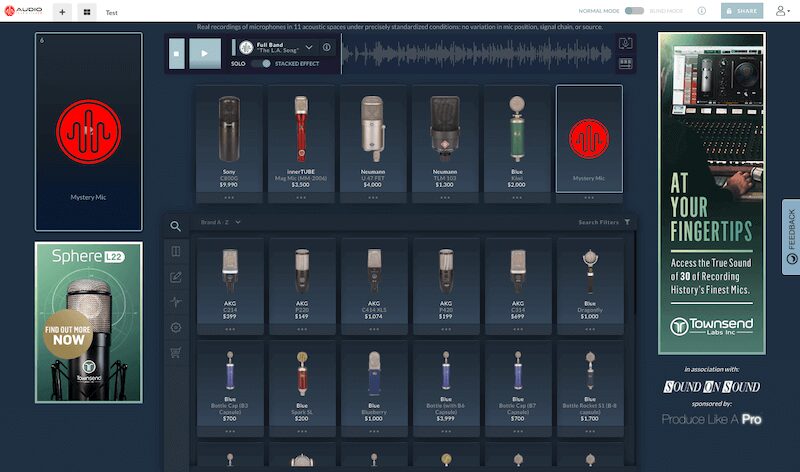This screenshot has height=472, width=800.
Task: Expand the Full Band track selector
Action: tap(309, 47)
